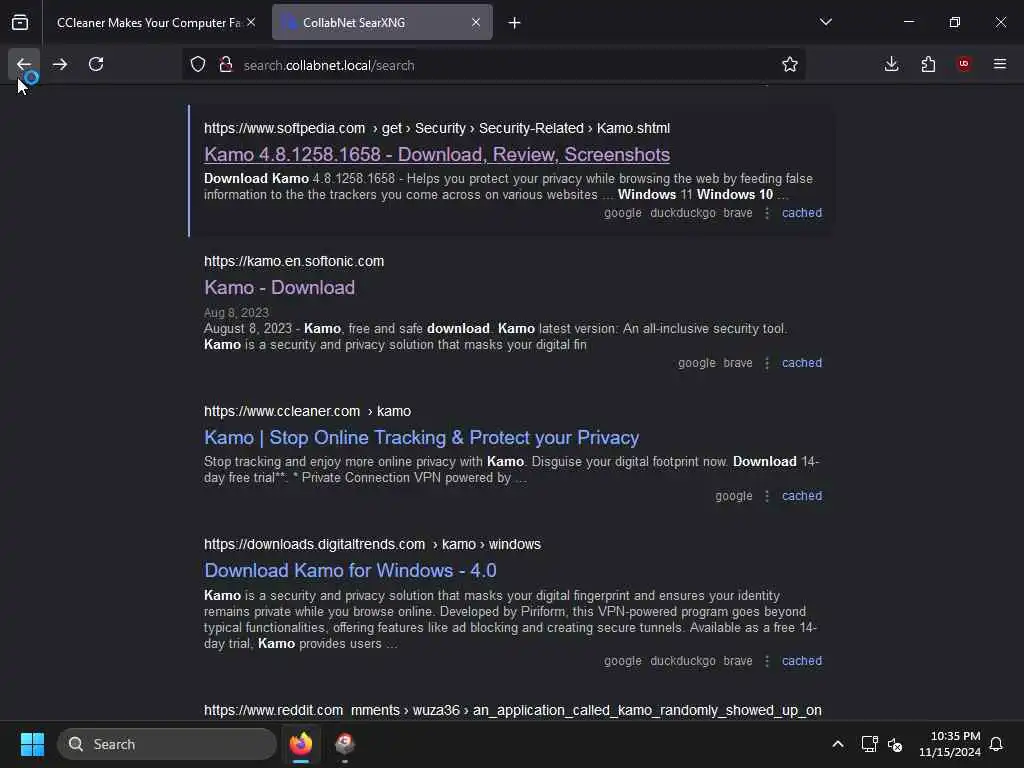This screenshot has width=1024, height=768.
Task: Open the notifications bell
Action: tap(997, 744)
